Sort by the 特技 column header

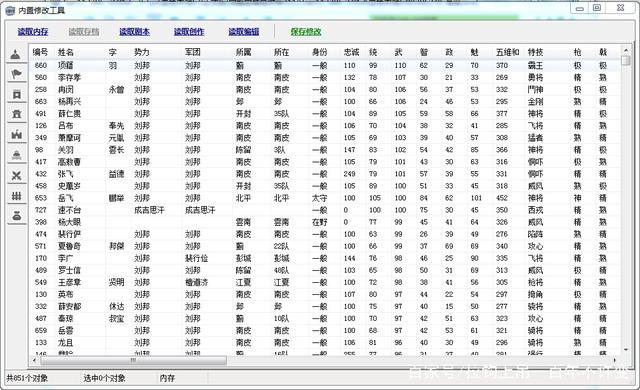click(x=535, y=52)
